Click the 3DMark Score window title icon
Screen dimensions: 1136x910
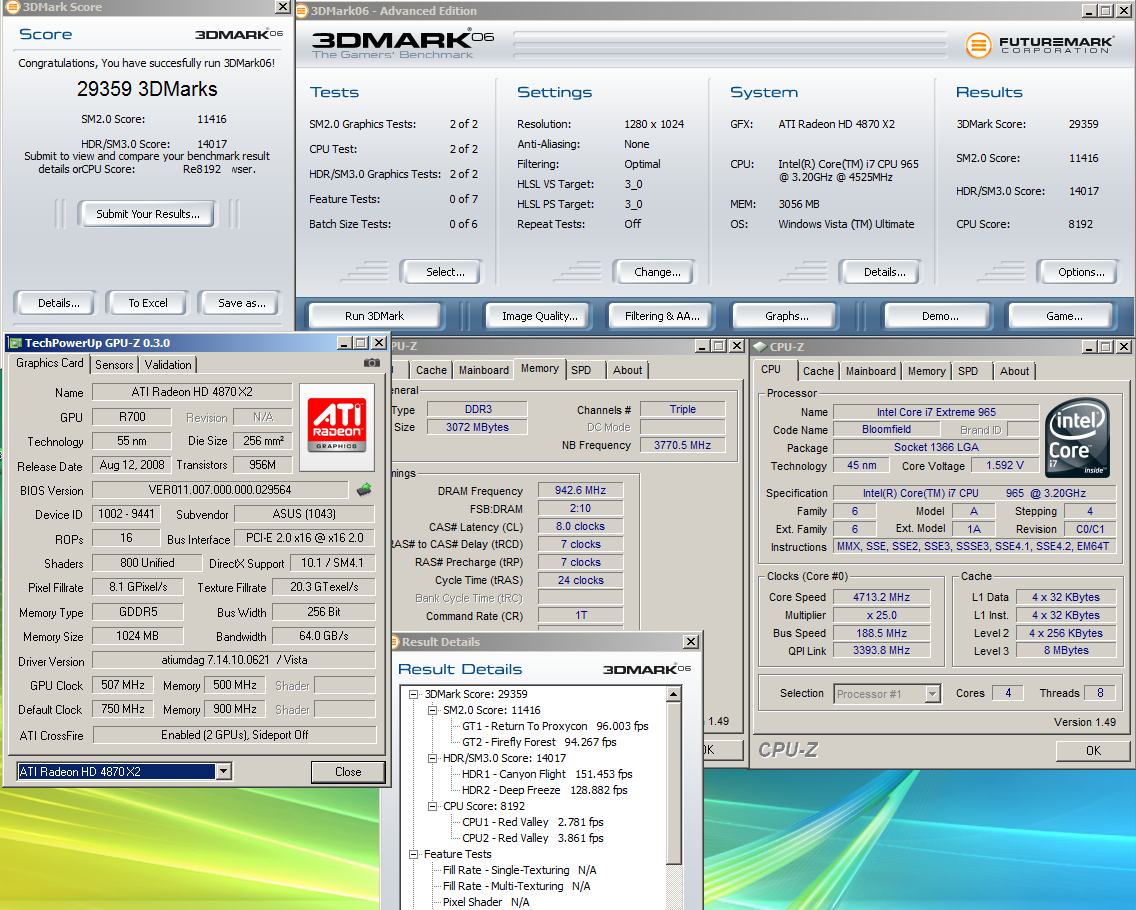coord(12,7)
